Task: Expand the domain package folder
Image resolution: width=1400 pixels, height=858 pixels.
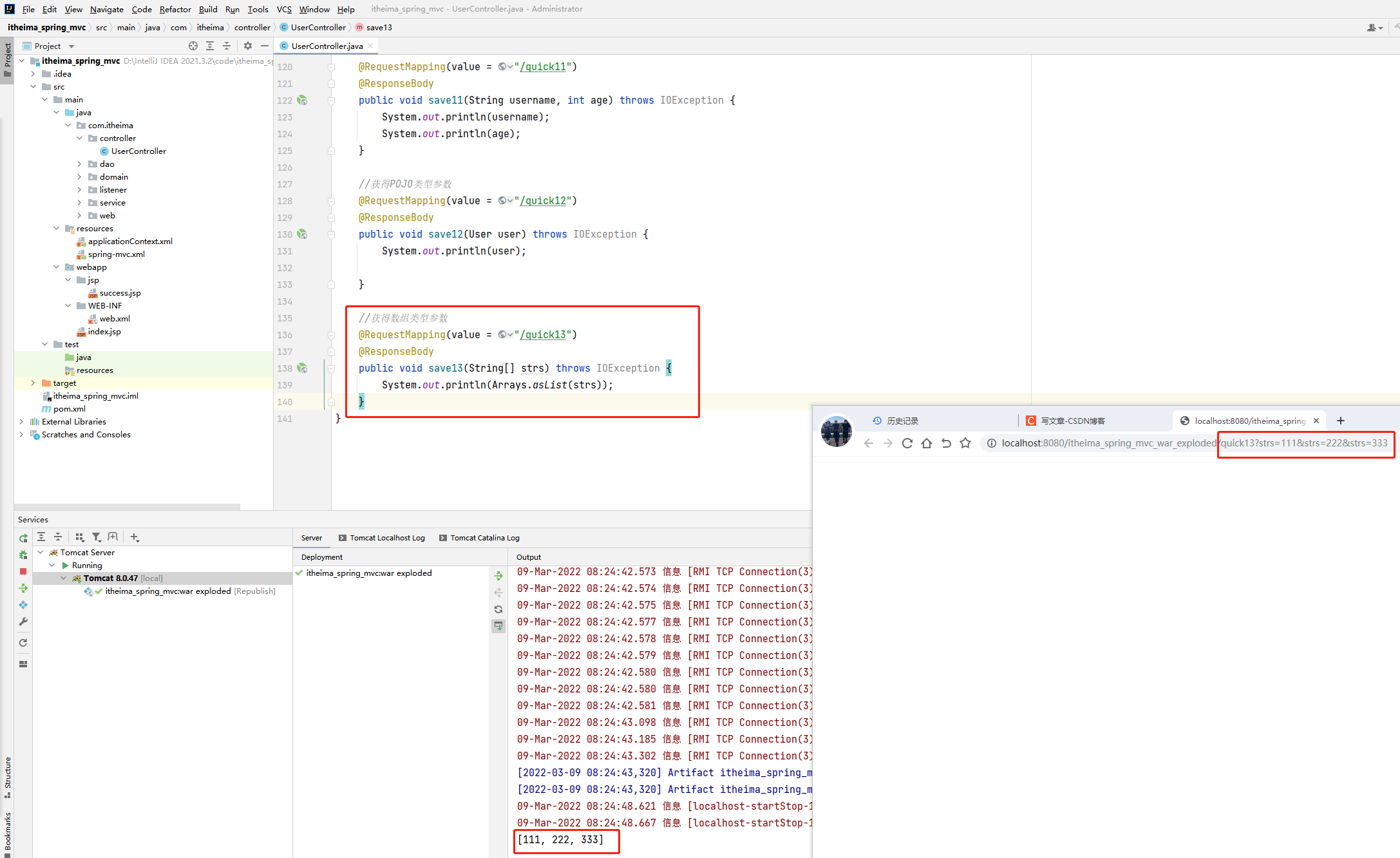Action: [80, 177]
